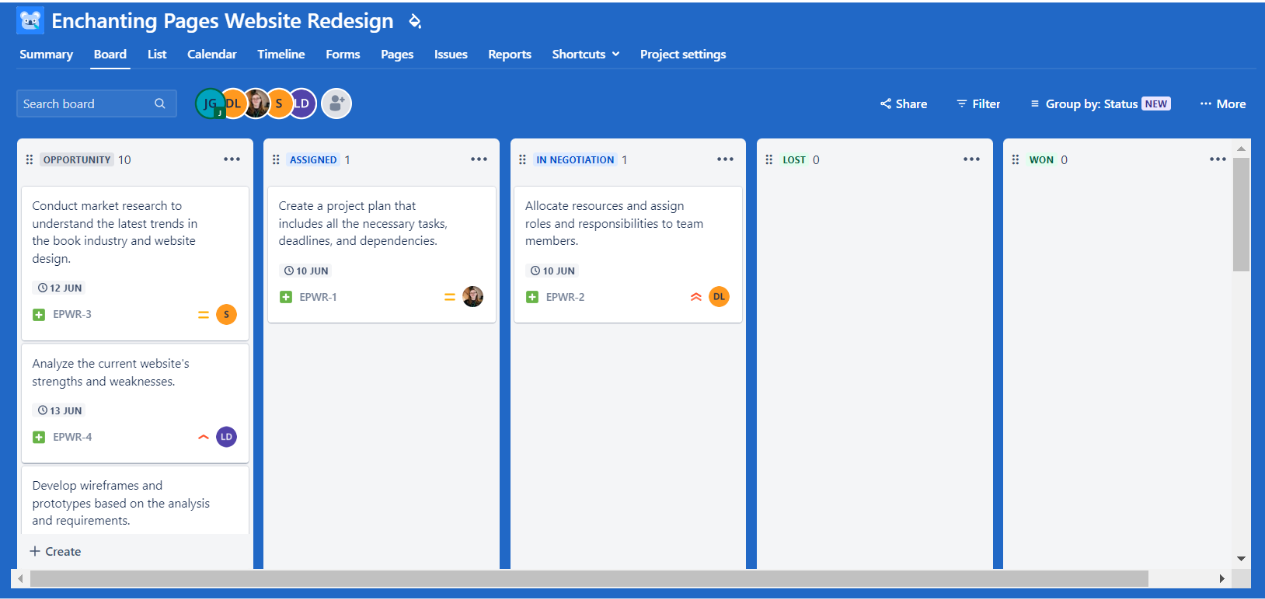Image resolution: width=1265 pixels, height=599 pixels.
Task: Open the Opportunity column three-dot menu
Action: [232, 159]
